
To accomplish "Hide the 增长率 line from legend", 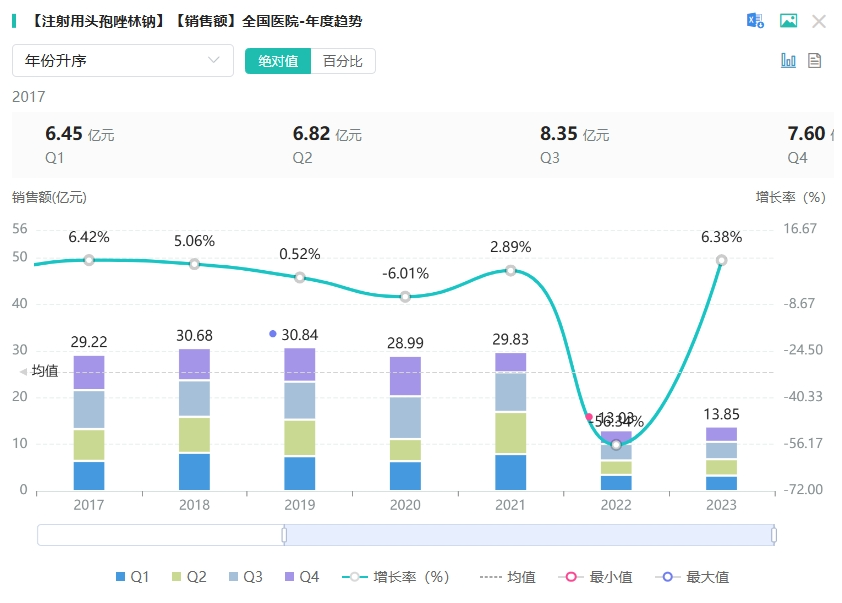I will 396,577.
